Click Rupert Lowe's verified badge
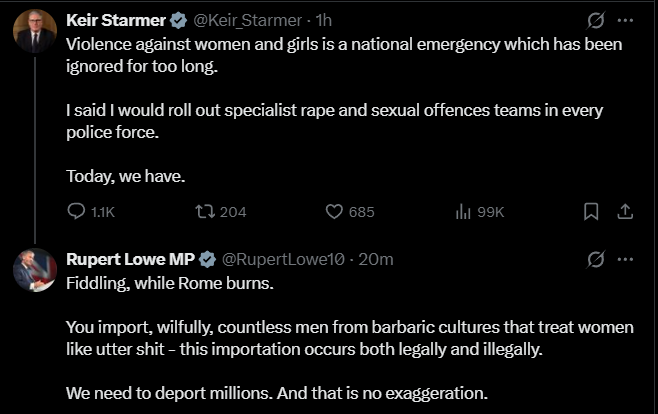The image size is (658, 414). (208, 260)
